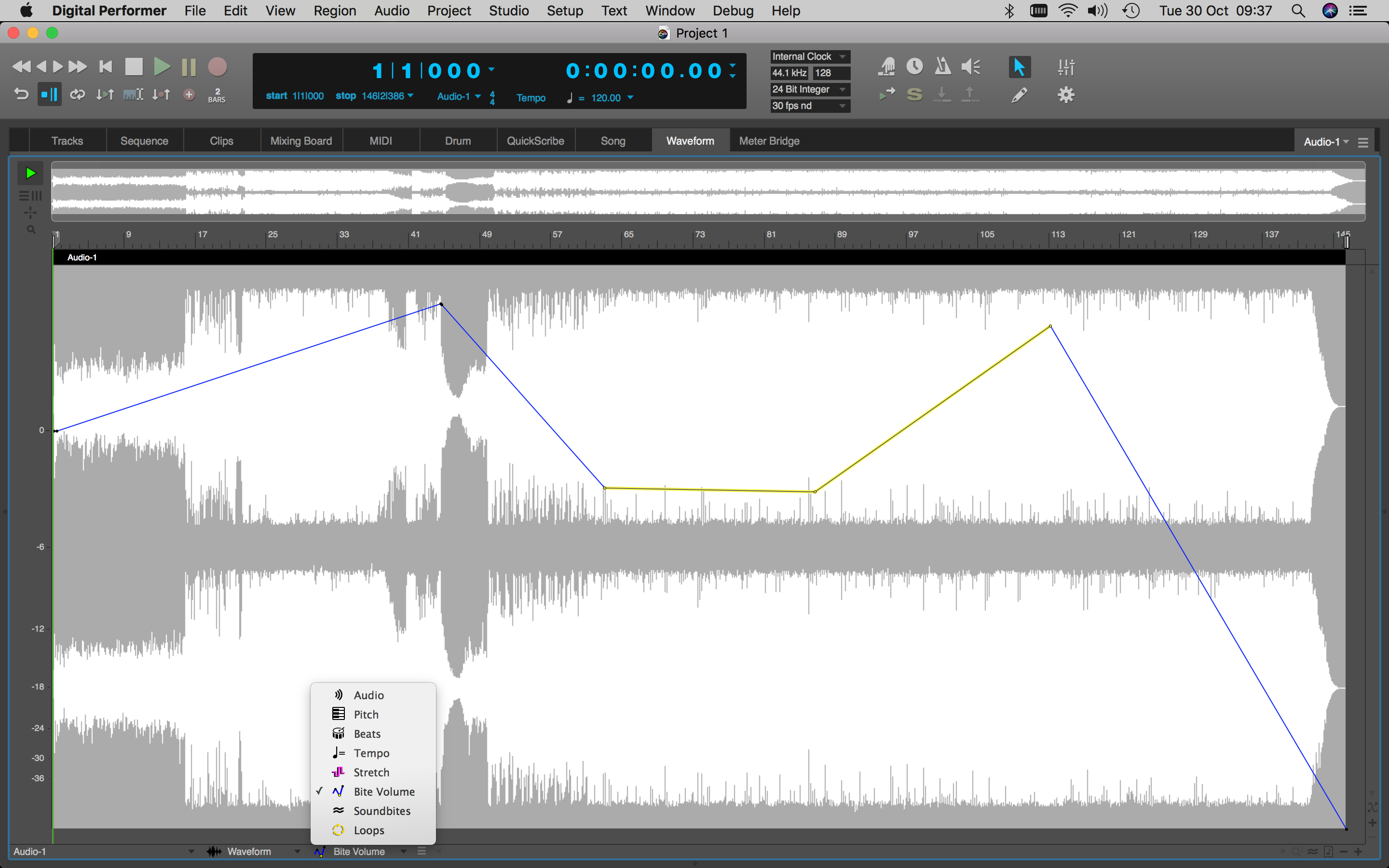Switch to the Meter Bridge tab
Image resolution: width=1389 pixels, height=868 pixels.
tap(769, 141)
